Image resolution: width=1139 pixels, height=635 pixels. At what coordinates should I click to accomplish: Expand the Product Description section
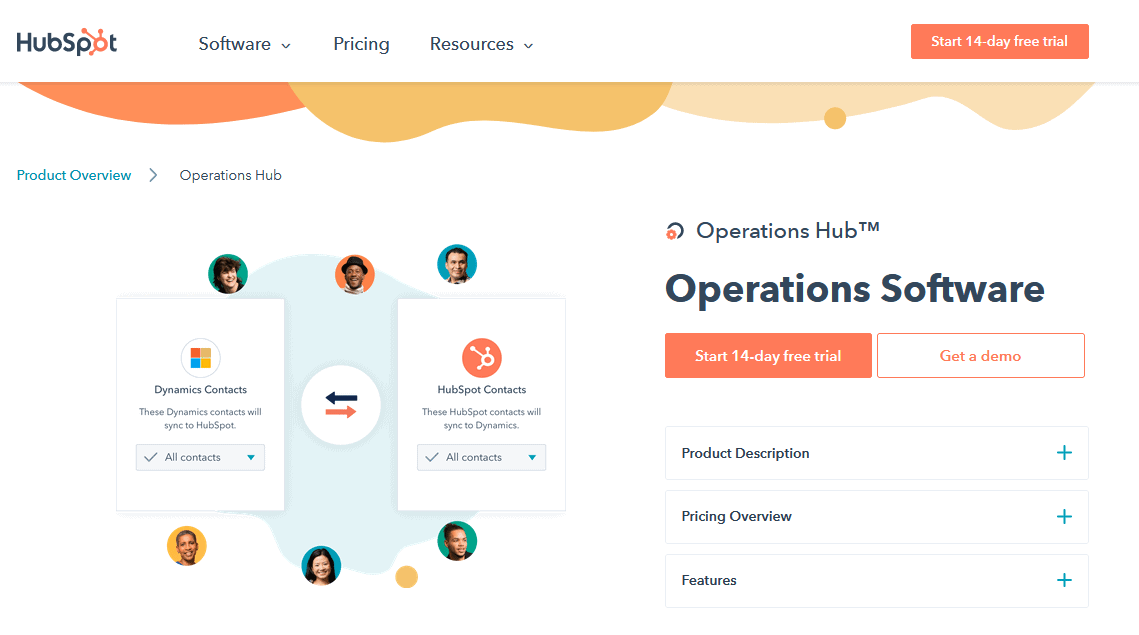877,453
